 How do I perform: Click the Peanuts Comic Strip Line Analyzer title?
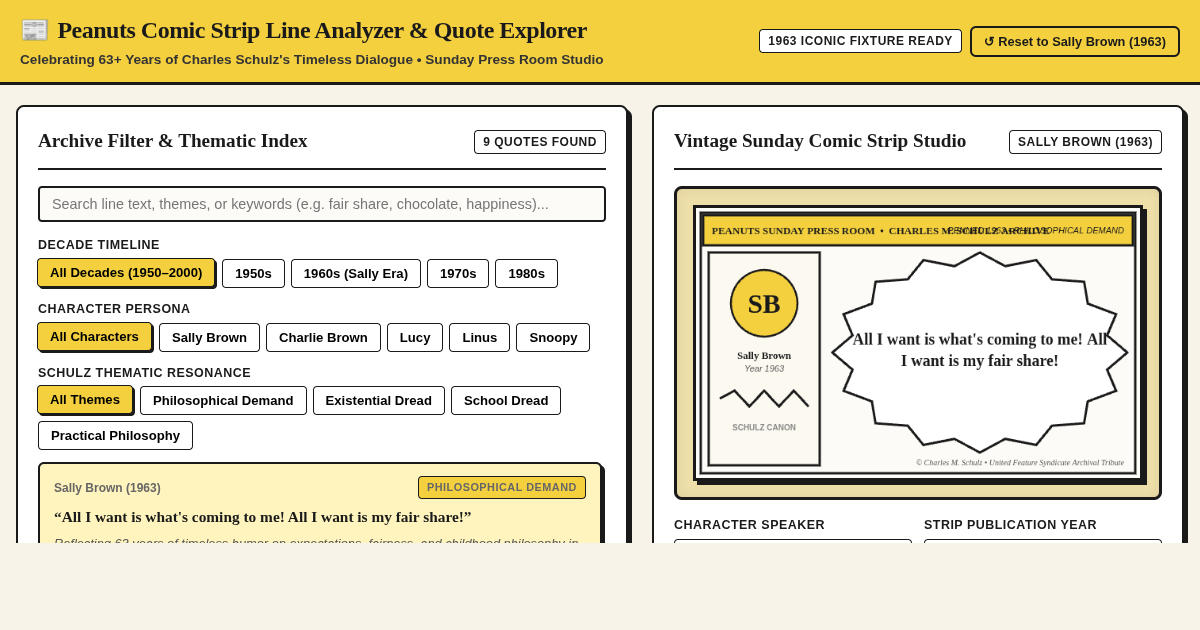coord(322,30)
